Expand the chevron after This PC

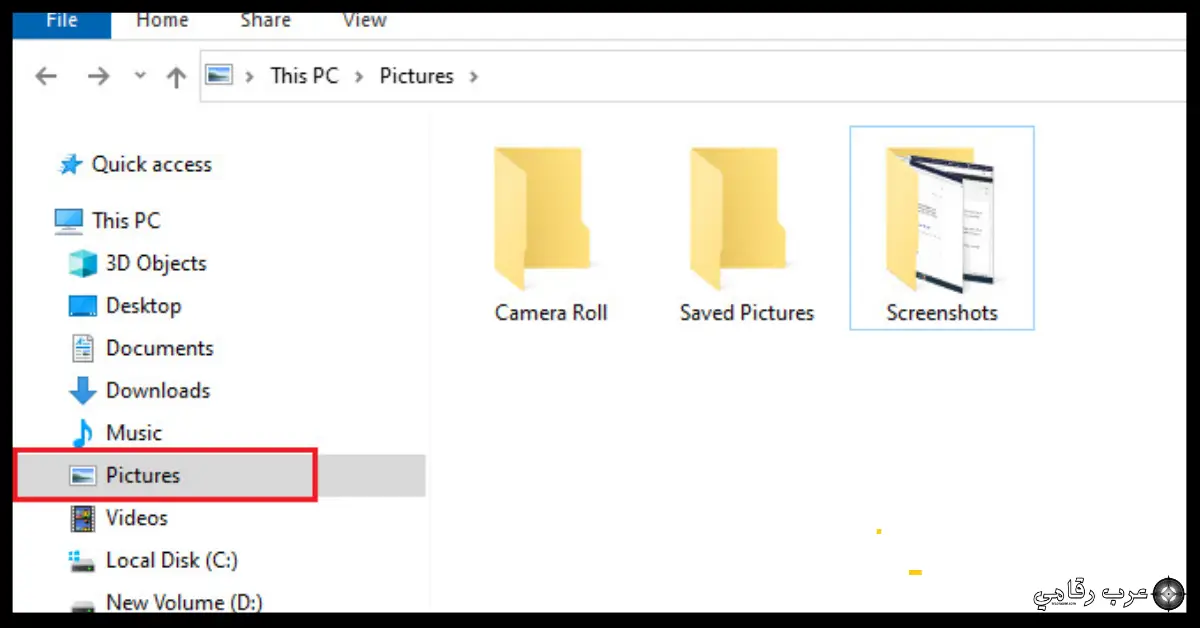359,76
